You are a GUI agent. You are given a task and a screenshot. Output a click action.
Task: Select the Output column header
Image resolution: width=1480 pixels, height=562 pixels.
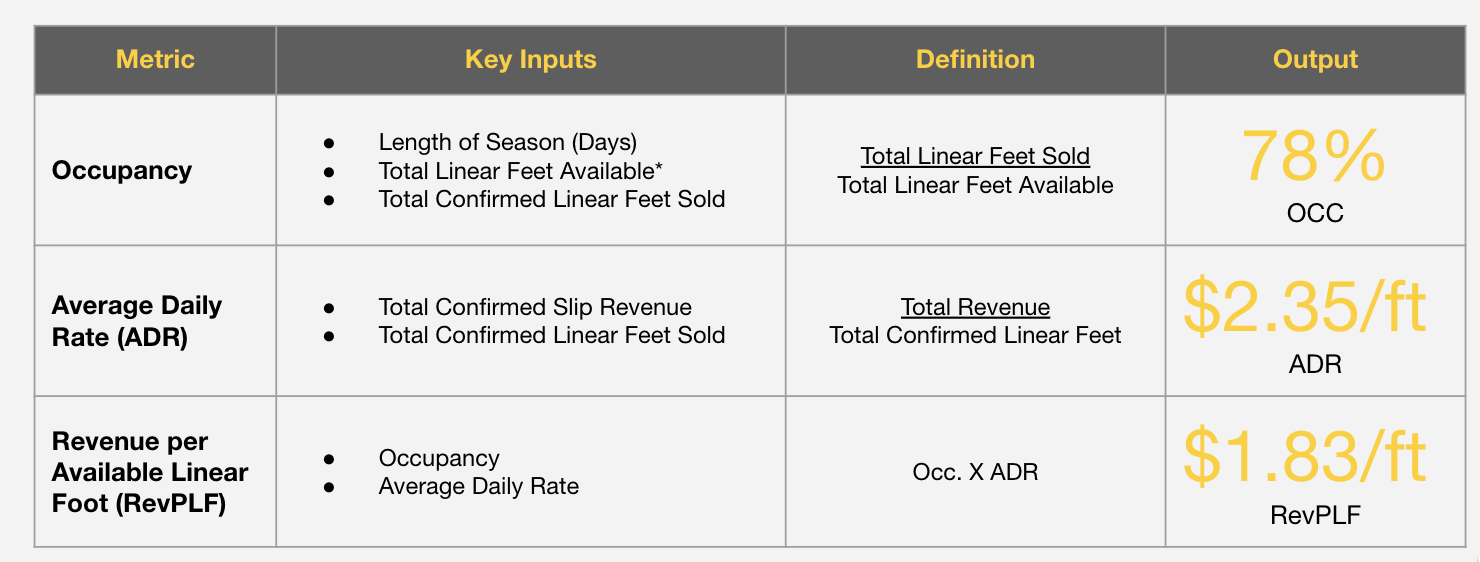point(1315,60)
